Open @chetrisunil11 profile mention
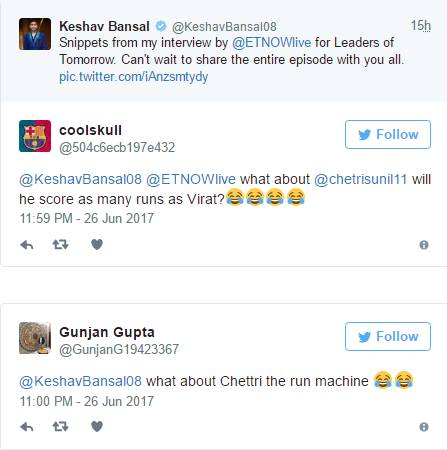The height and width of the screenshot is (450, 447). 361,179
